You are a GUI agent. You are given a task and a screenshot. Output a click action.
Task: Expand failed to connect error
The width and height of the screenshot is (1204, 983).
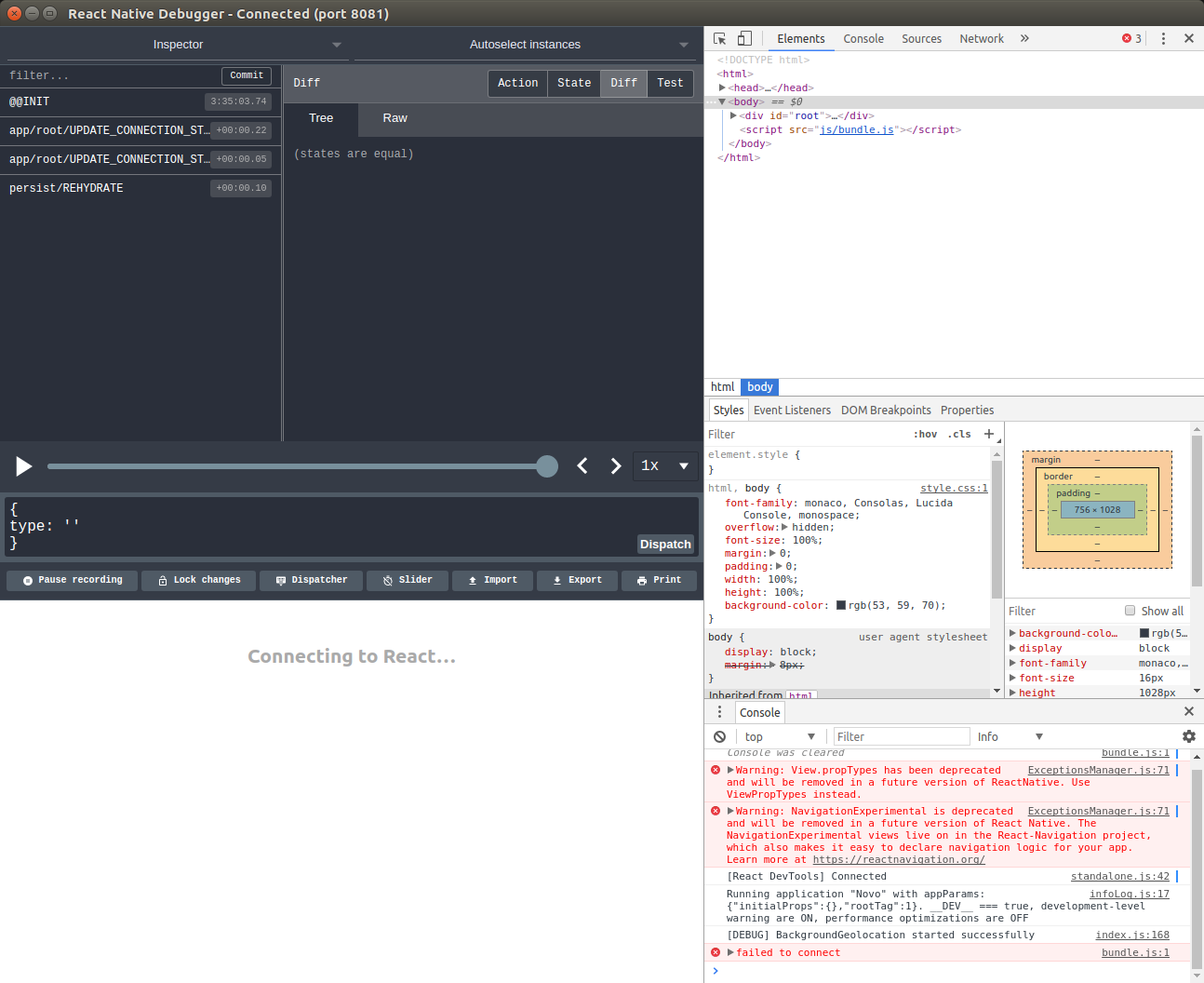(x=730, y=952)
